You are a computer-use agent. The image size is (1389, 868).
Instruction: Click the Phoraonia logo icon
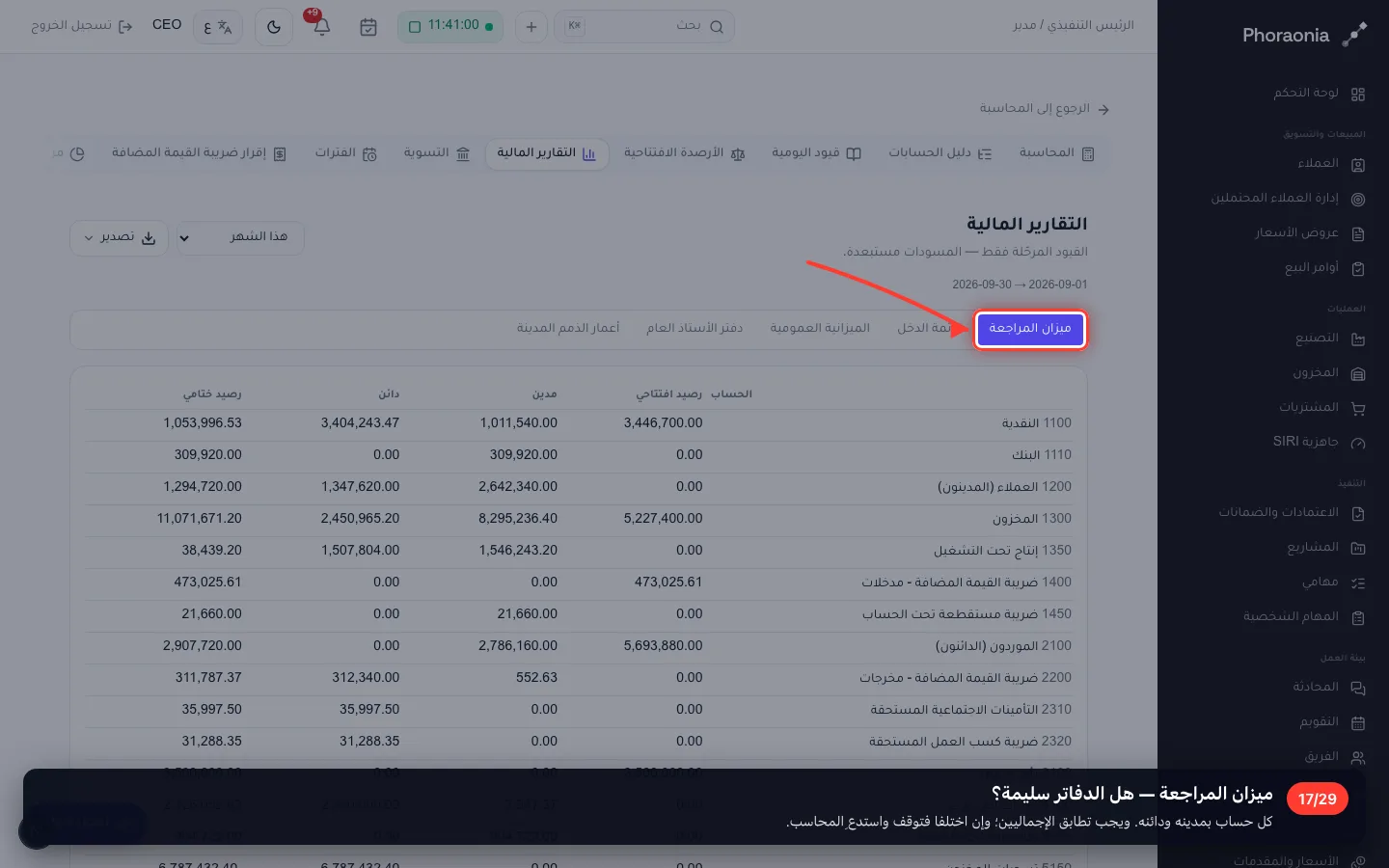pos(1354,35)
